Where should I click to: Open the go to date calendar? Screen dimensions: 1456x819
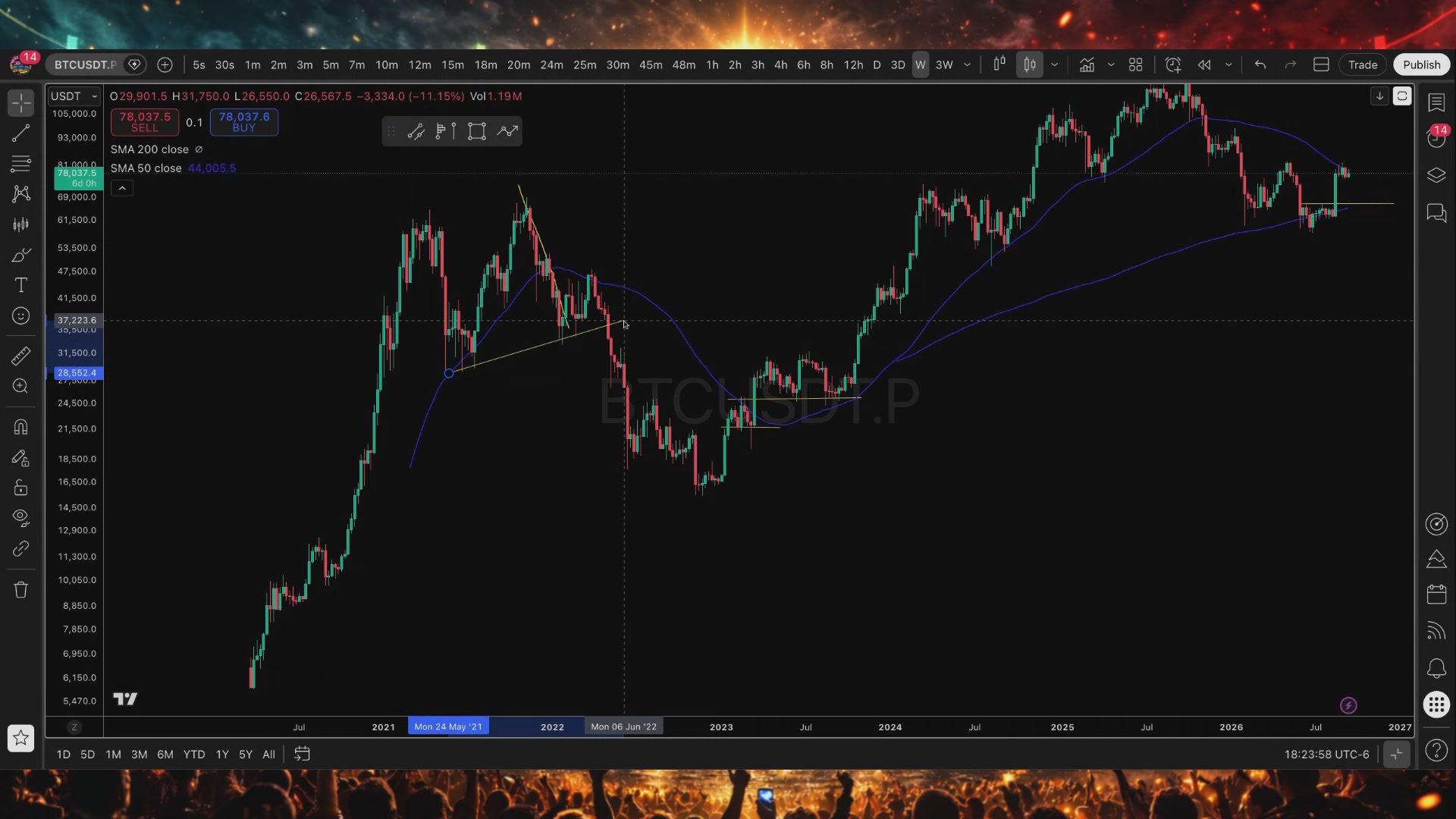coord(302,754)
